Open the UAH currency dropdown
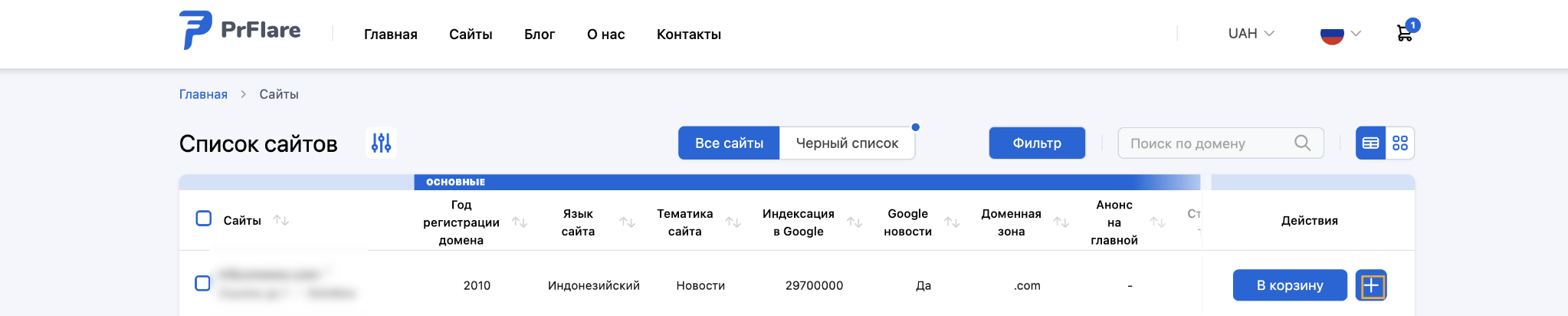The image size is (1568, 316). 1251,34
